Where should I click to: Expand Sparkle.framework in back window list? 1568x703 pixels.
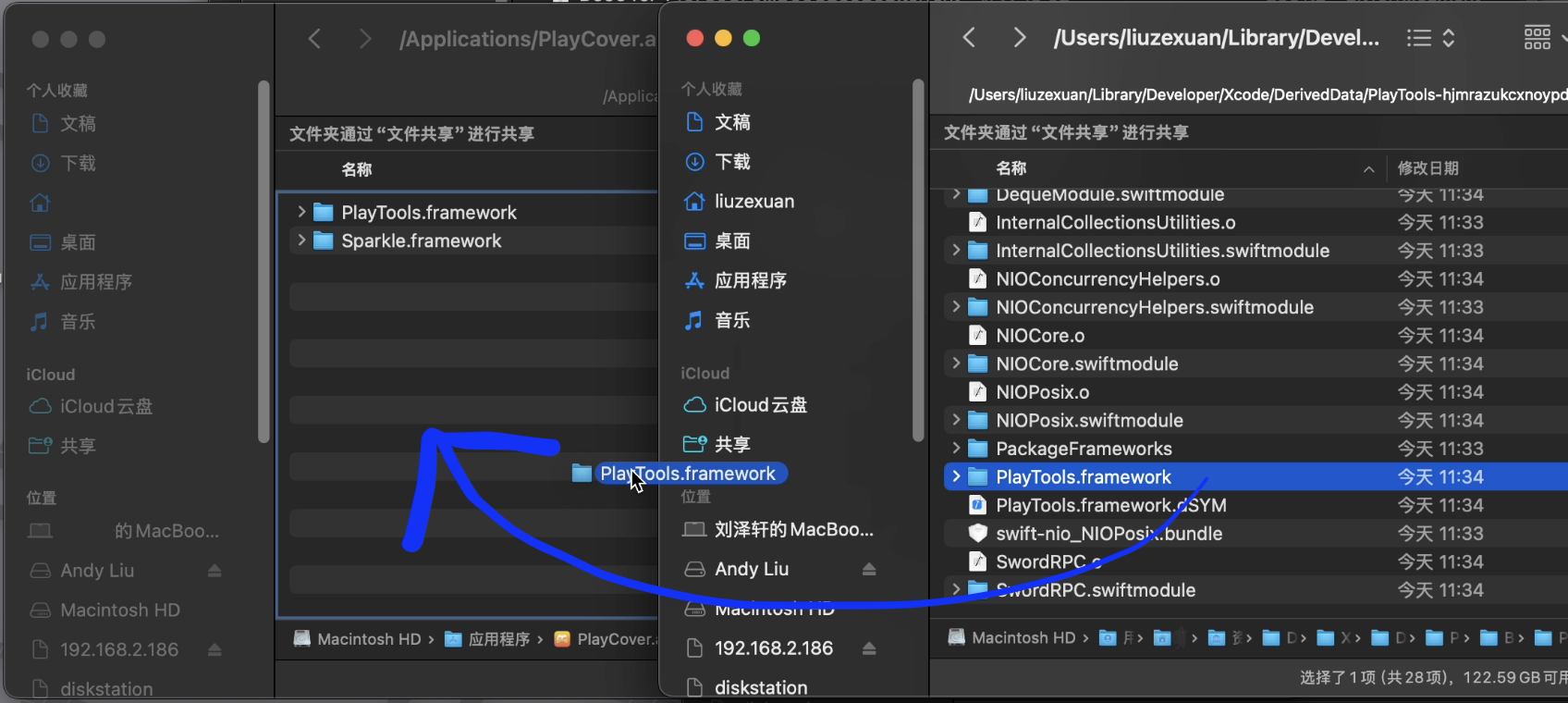(300, 240)
